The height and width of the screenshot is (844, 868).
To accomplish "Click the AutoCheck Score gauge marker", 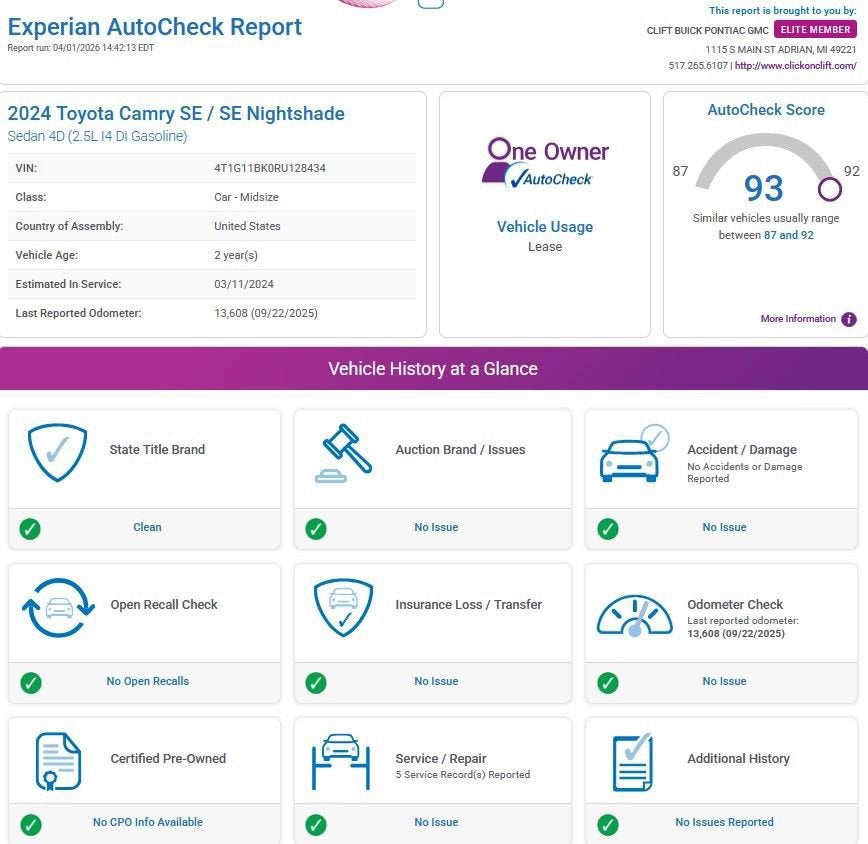I will tap(829, 188).
